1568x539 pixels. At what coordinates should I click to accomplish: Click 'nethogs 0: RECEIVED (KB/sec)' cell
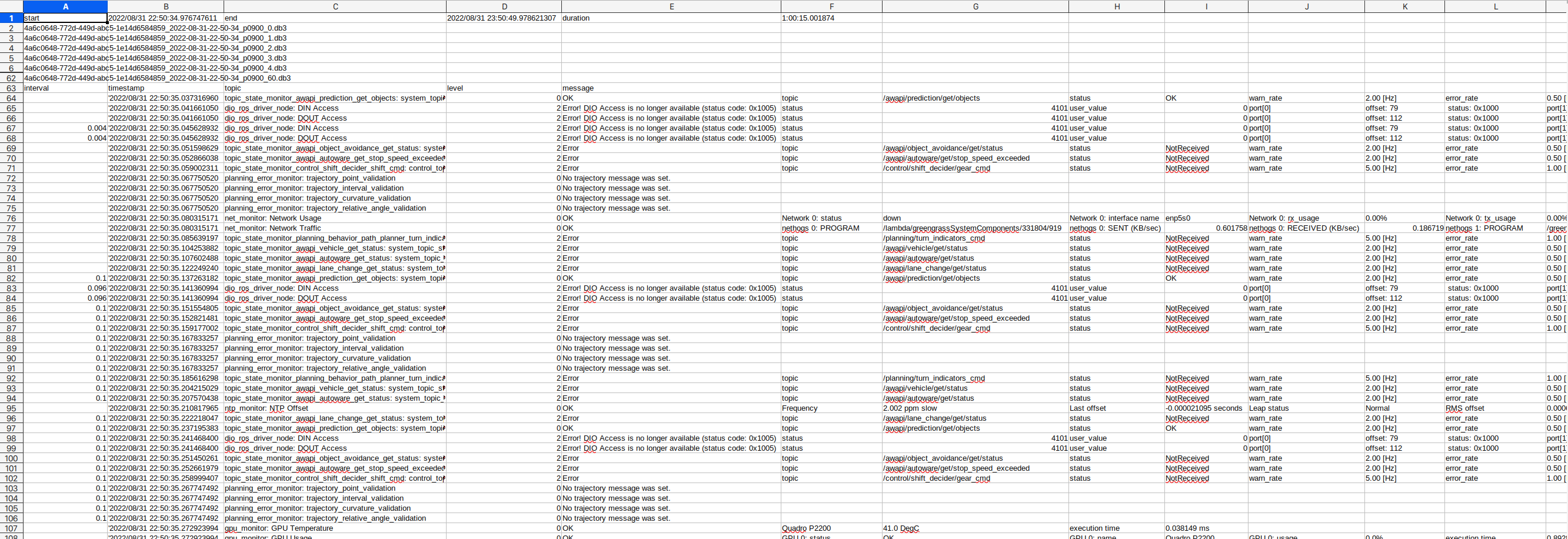1306,228
